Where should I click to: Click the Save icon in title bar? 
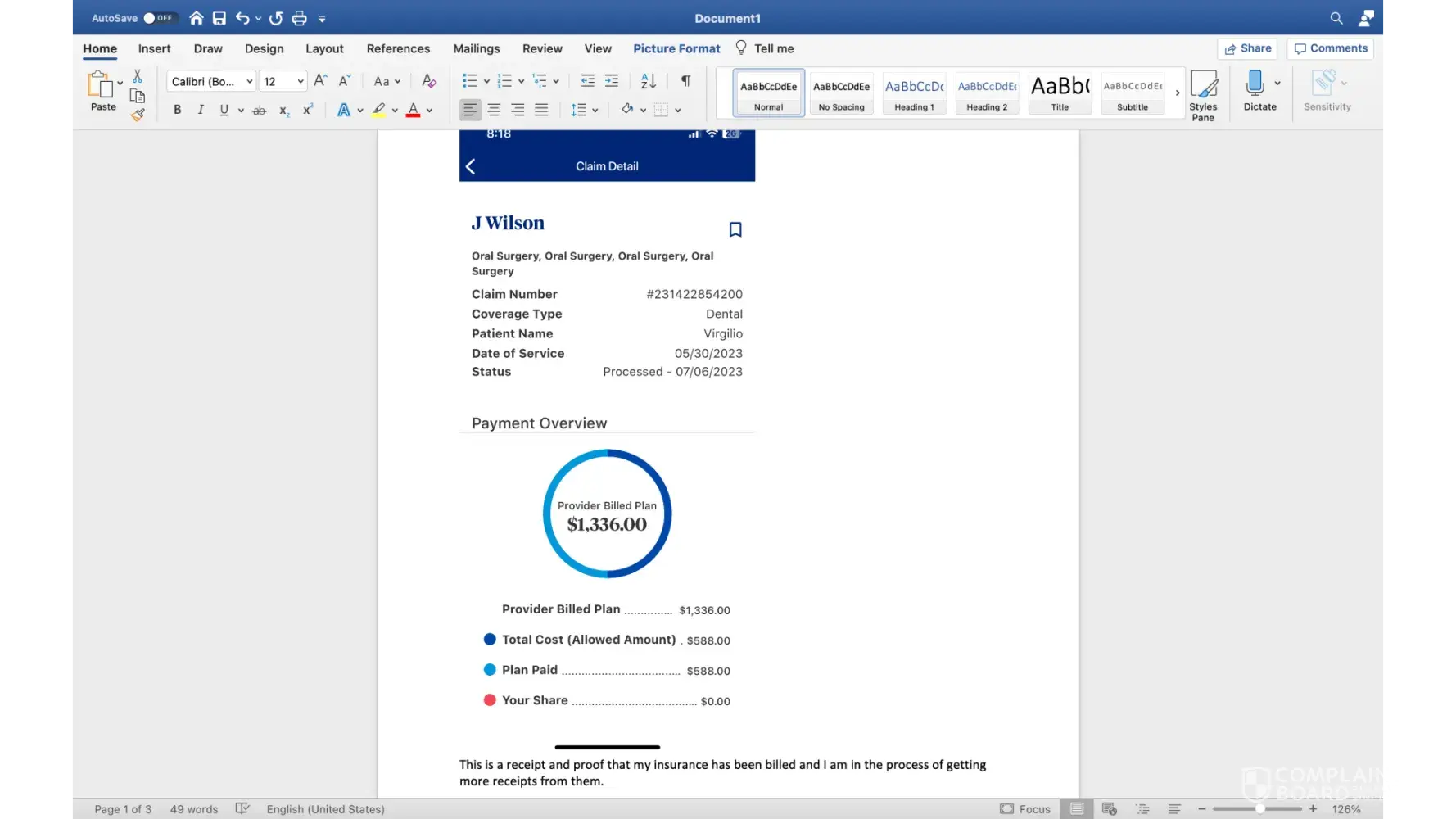tap(219, 18)
